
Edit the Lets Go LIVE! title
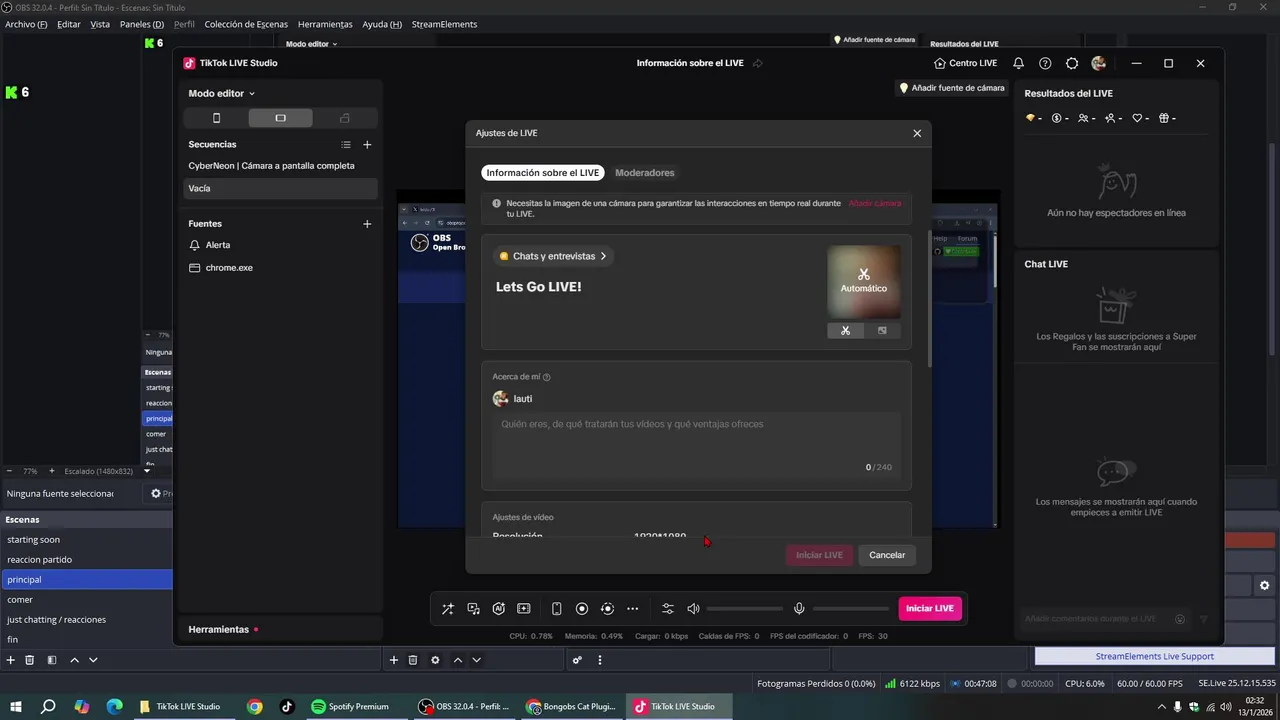(x=539, y=287)
